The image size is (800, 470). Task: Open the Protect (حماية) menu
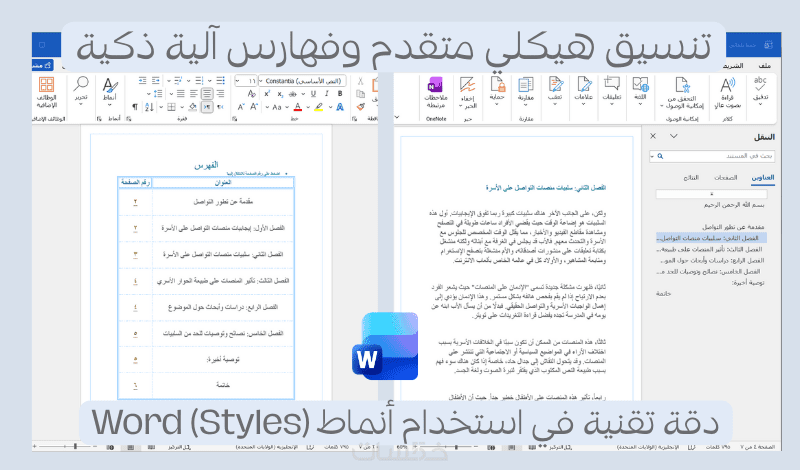coord(497,91)
